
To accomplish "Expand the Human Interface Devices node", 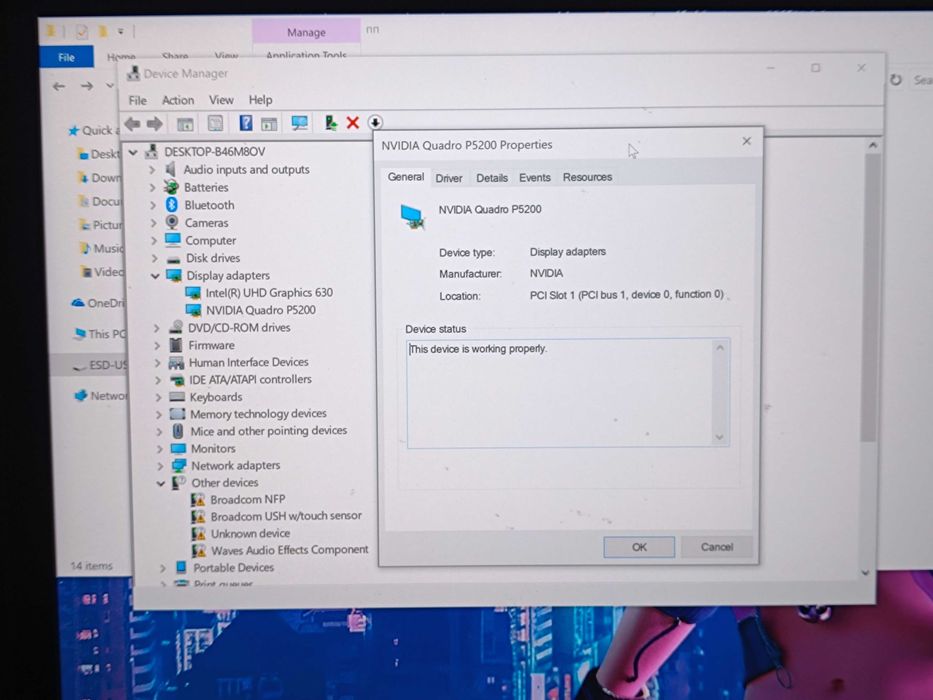I will [x=158, y=362].
